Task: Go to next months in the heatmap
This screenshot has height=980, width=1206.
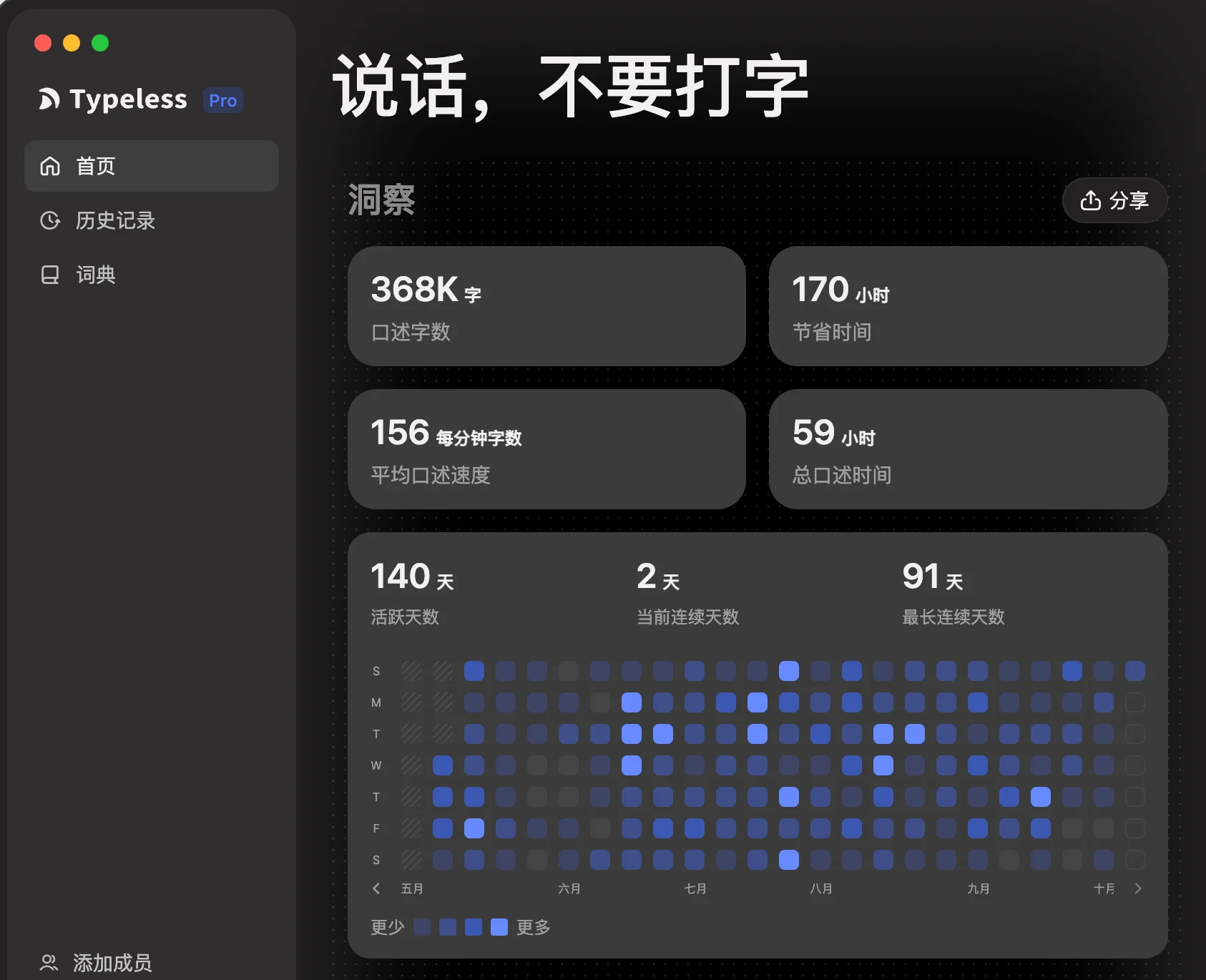Action: click(1138, 888)
